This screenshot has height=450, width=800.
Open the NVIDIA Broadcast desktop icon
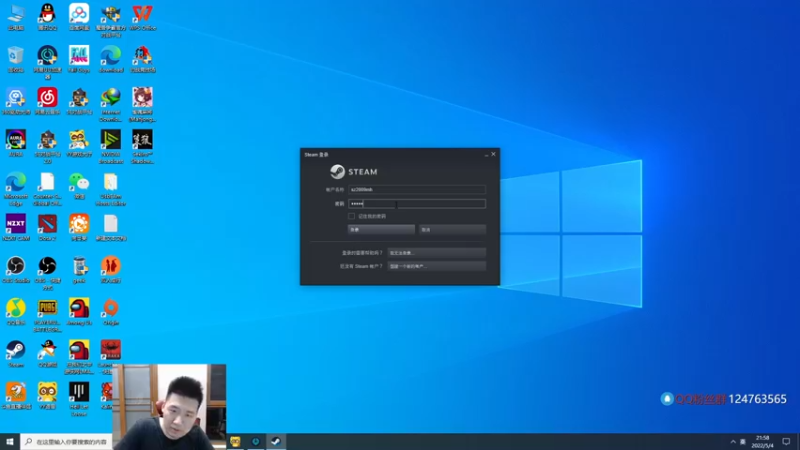(111, 146)
